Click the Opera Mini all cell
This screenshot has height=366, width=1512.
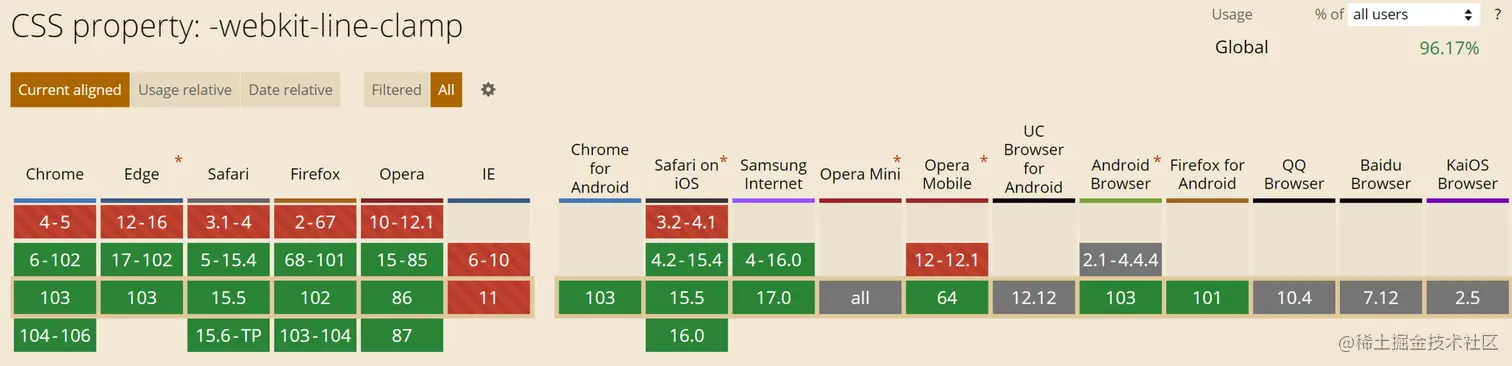tap(860, 298)
